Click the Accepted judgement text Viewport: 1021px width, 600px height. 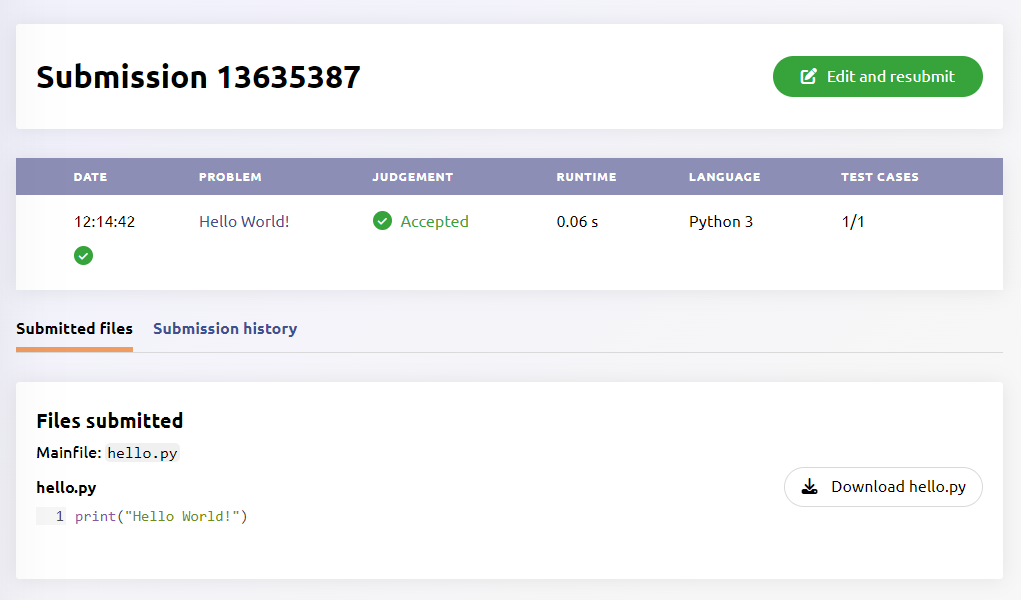[434, 221]
